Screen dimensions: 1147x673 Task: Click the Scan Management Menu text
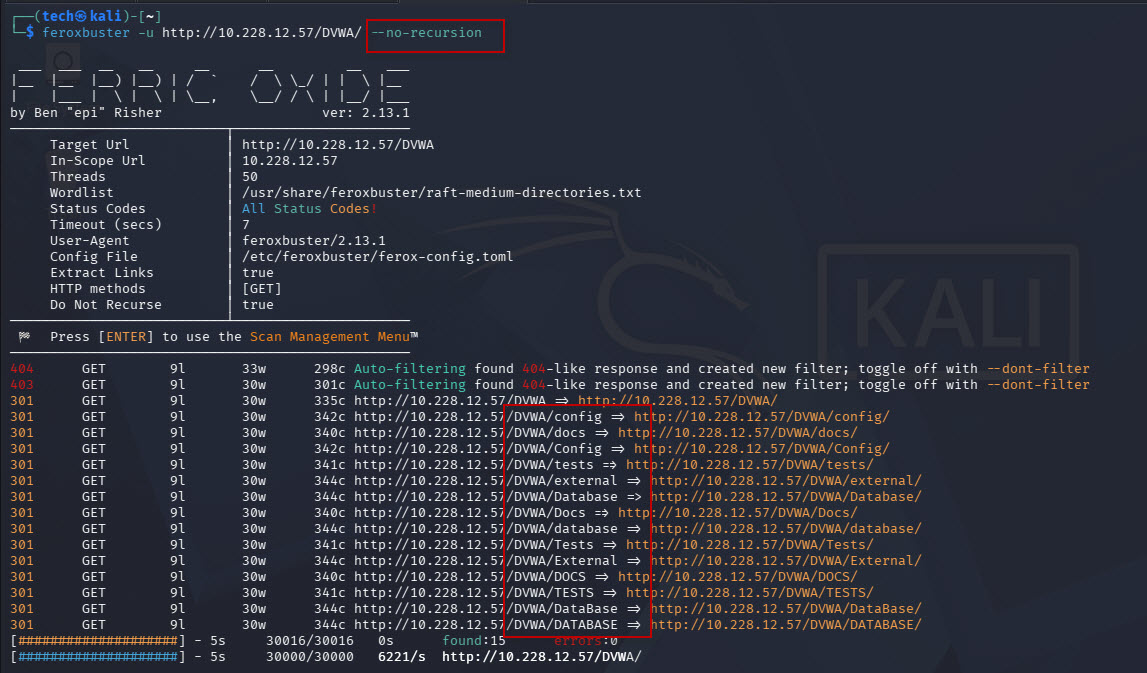pos(330,336)
